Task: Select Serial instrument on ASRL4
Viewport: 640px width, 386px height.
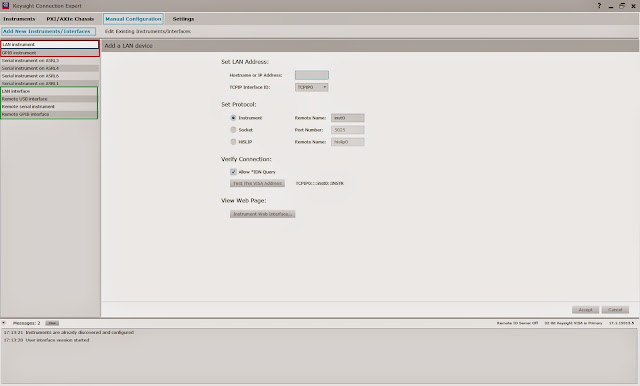Action: [50, 68]
